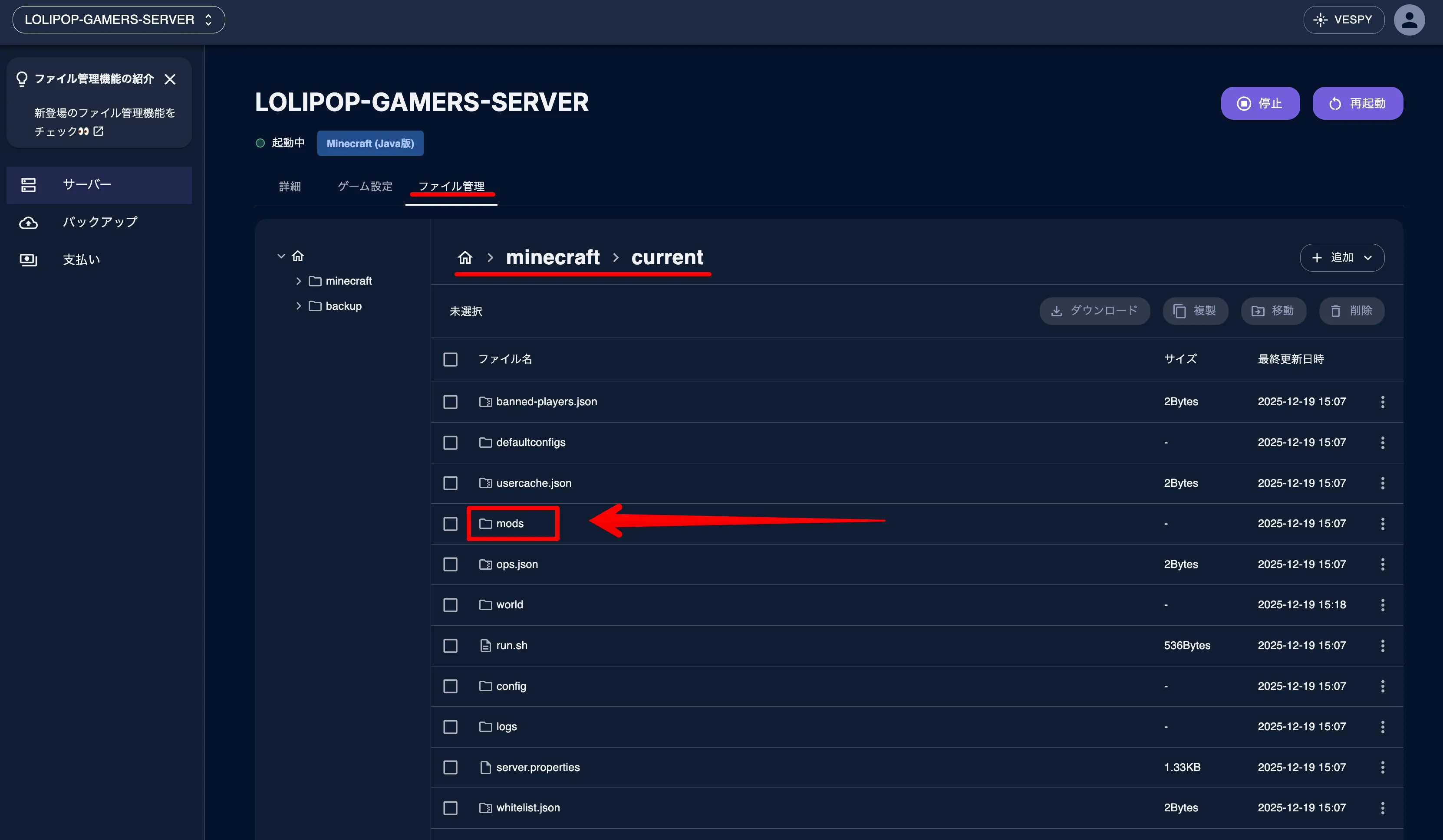Viewport: 1443px width, 840px height.
Task: Open the LOLIPOP-GAMERS-SERVER selector in the header
Action: tap(119, 20)
